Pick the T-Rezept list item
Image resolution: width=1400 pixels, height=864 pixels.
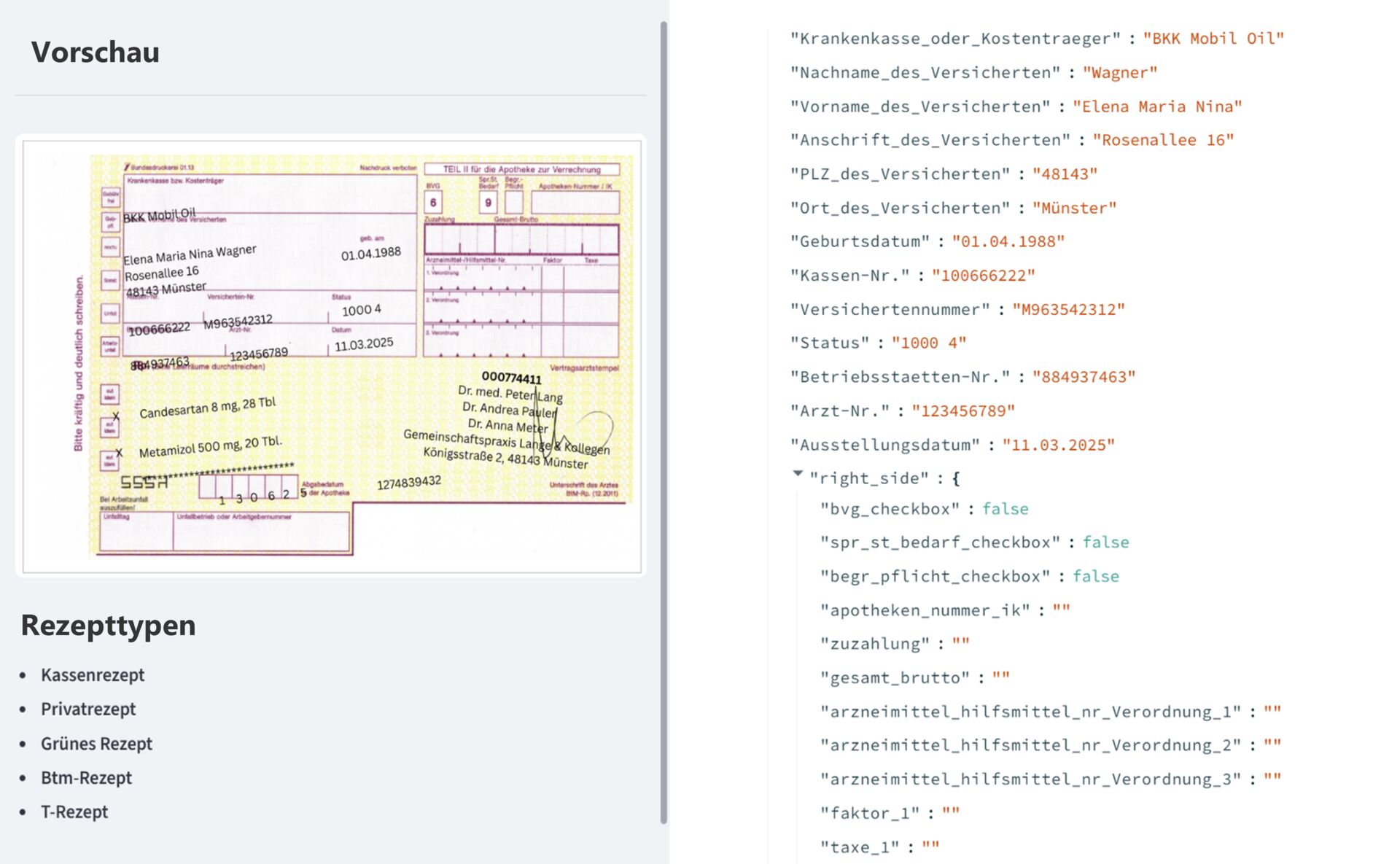pos(74,812)
